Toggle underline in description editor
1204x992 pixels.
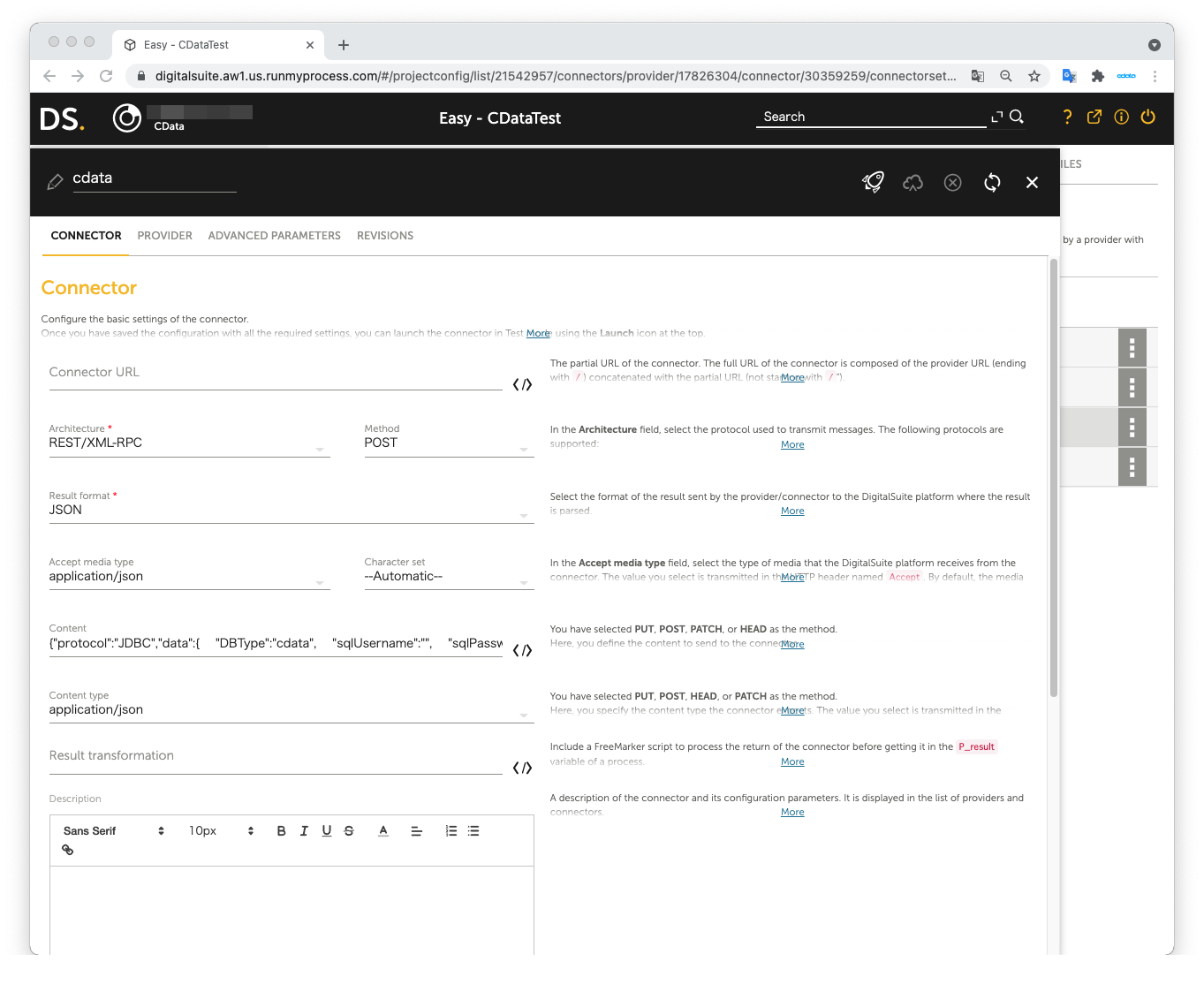327,831
